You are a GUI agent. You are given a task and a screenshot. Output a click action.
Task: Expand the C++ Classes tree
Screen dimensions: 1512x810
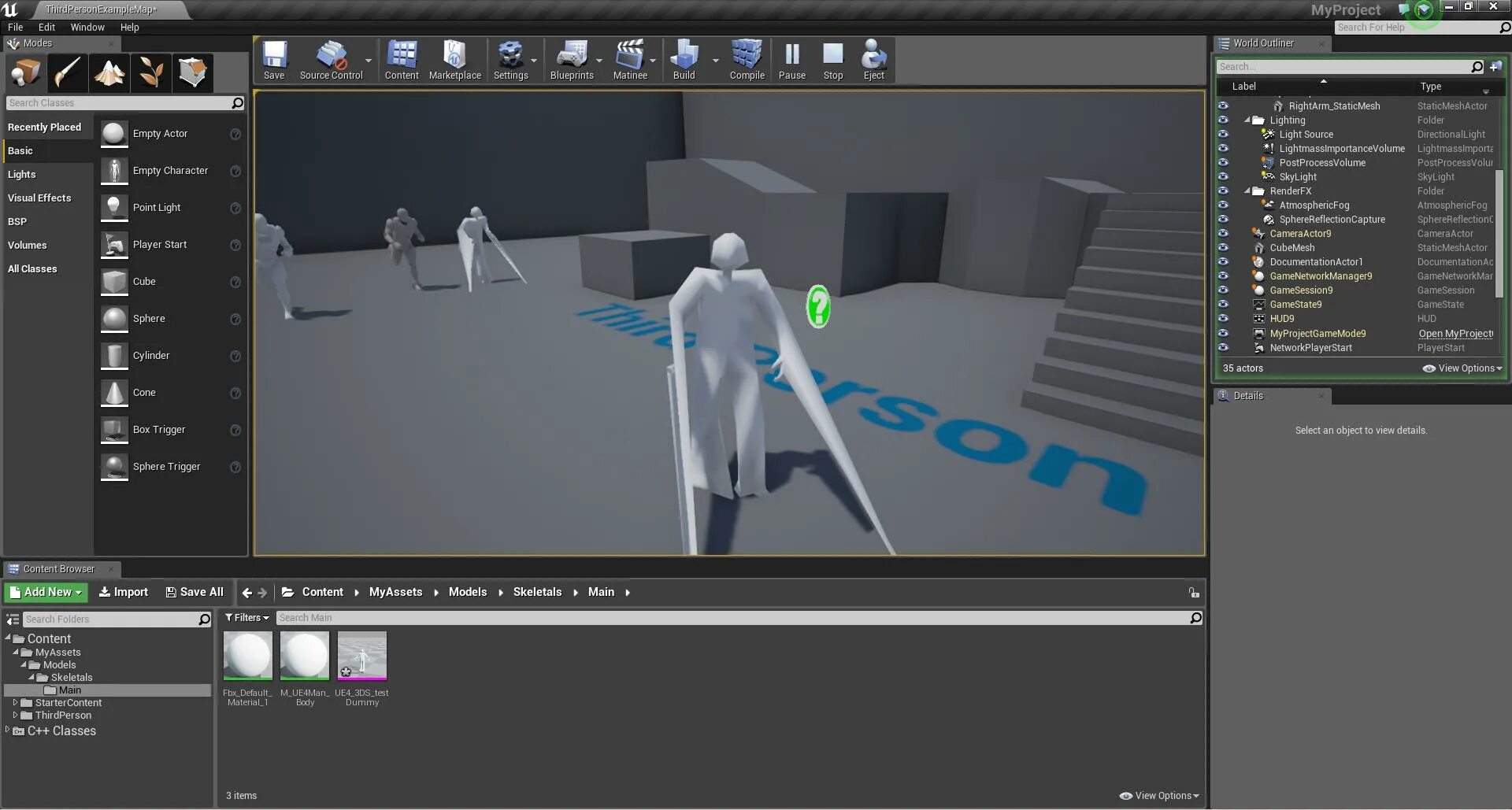(x=7, y=730)
